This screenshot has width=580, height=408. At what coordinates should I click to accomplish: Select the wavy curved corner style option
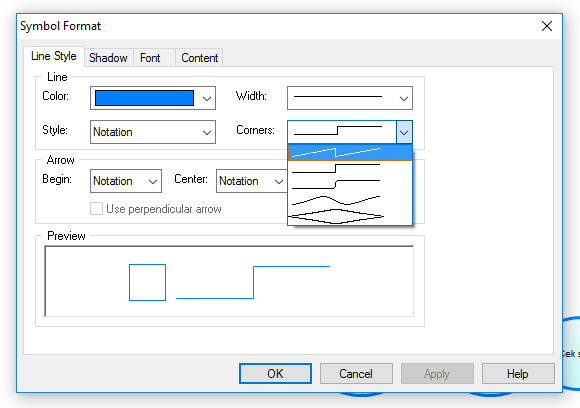pyautogui.click(x=350, y=200)
